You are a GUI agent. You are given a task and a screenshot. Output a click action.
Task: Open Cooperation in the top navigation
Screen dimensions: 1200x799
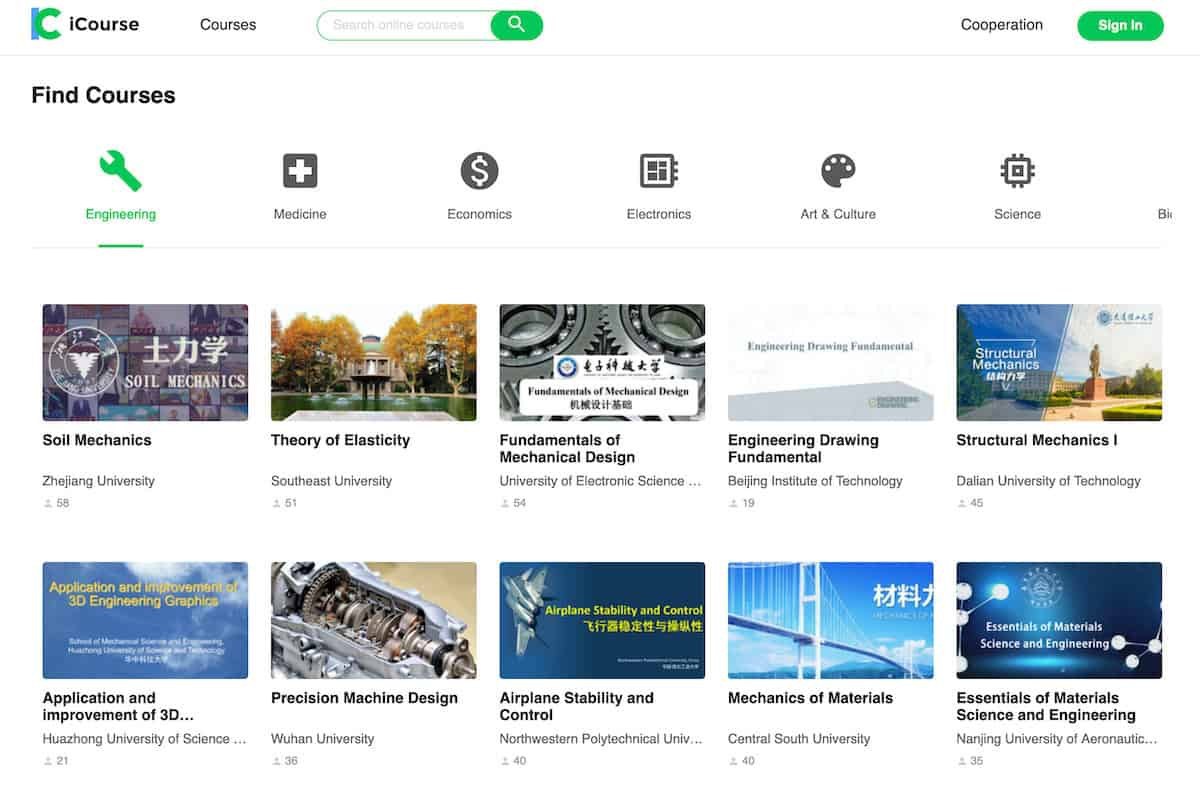pyautogui.click(x=1002, y=25)
